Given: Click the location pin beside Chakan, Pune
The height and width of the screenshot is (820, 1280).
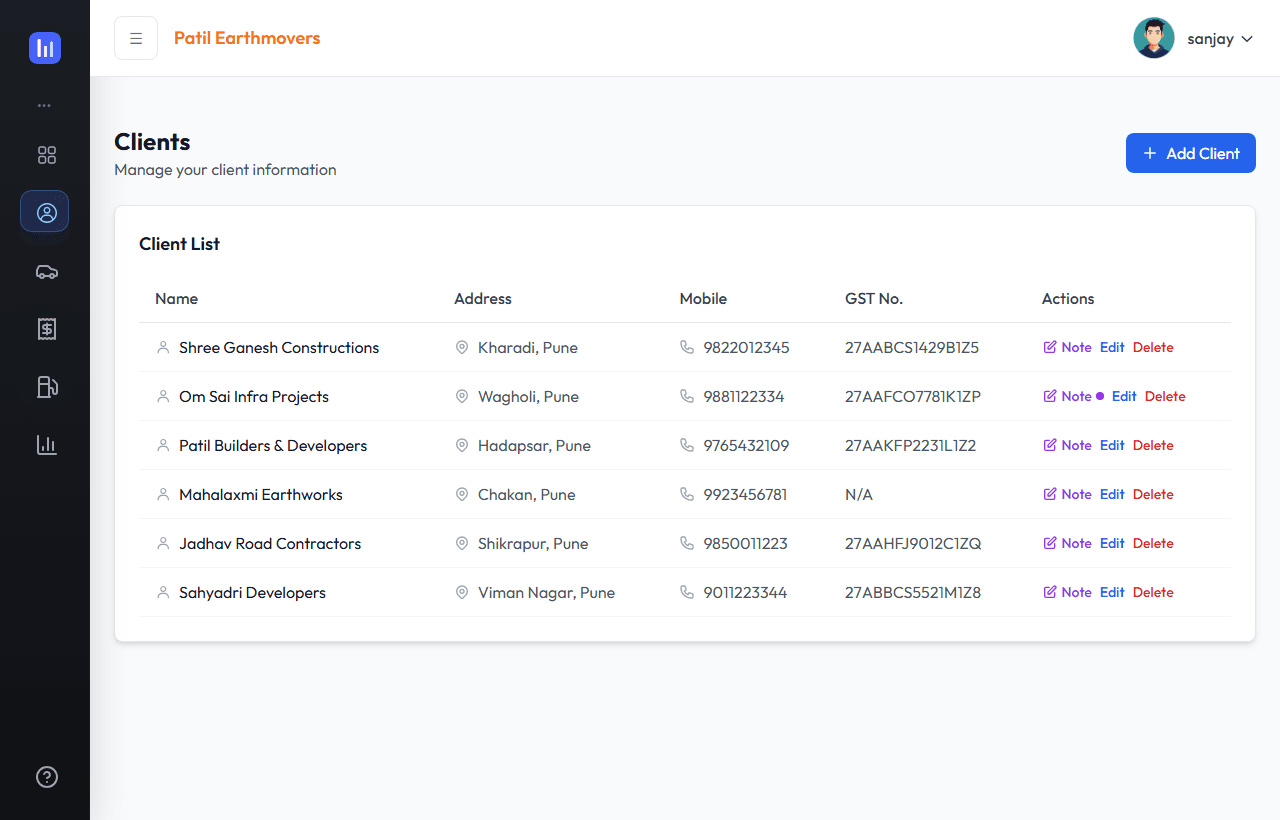Looking at the screenshot, I should [x=462, y=494].
